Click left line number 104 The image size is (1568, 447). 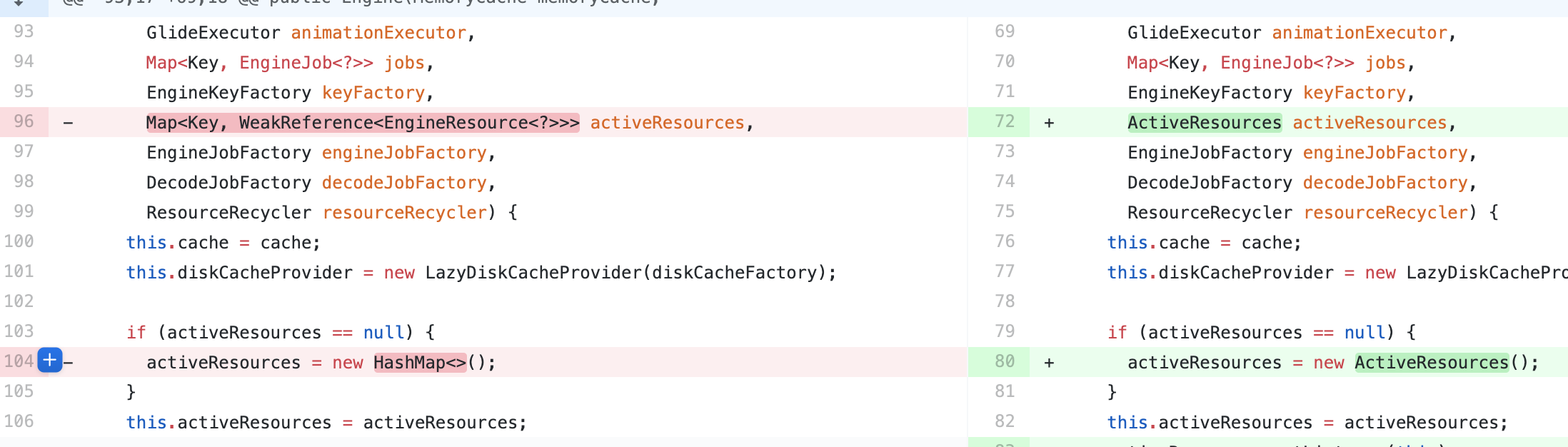tap(19, 361)
